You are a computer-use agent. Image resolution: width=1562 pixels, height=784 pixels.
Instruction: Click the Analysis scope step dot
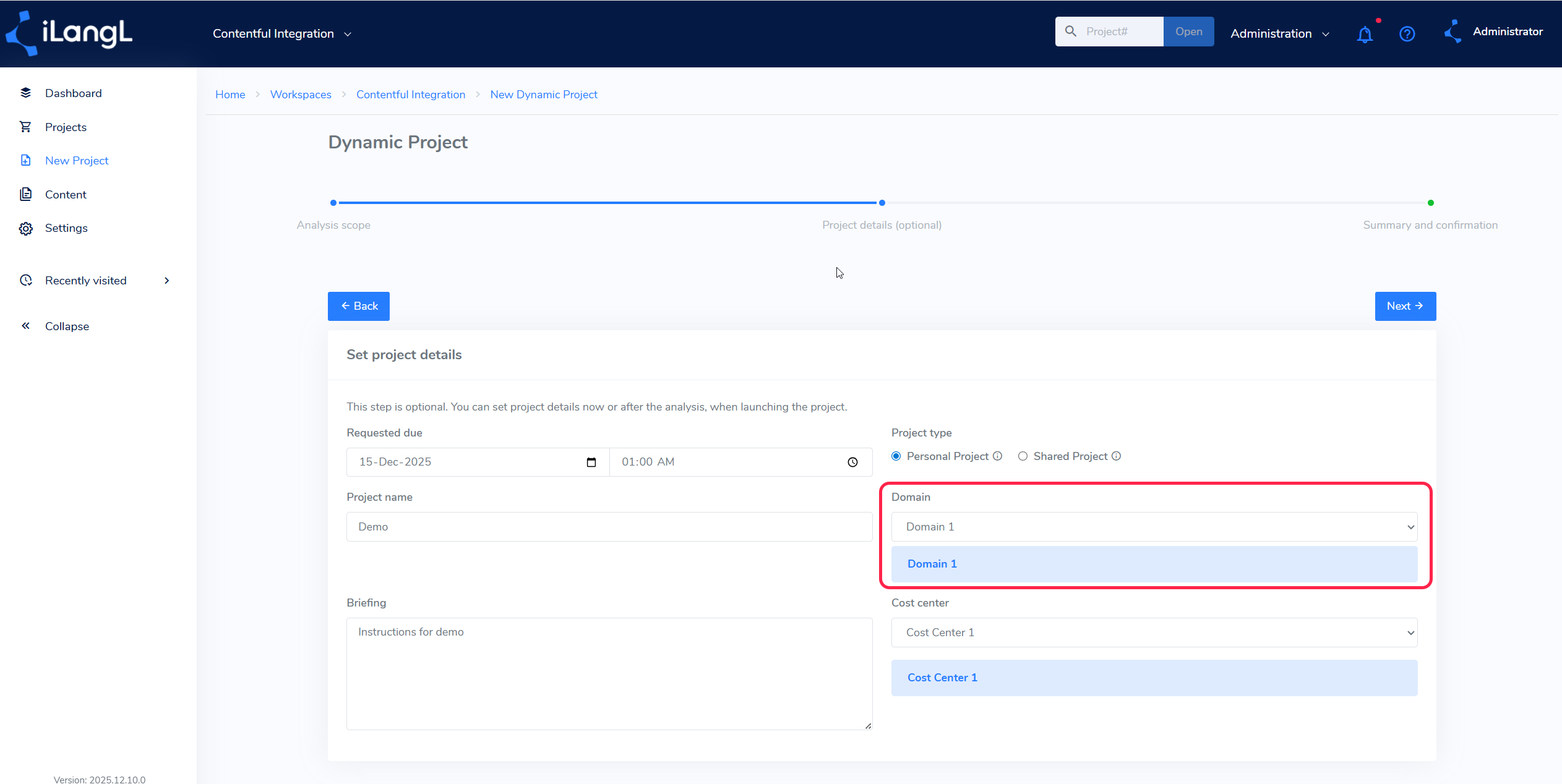coord(333,203)
